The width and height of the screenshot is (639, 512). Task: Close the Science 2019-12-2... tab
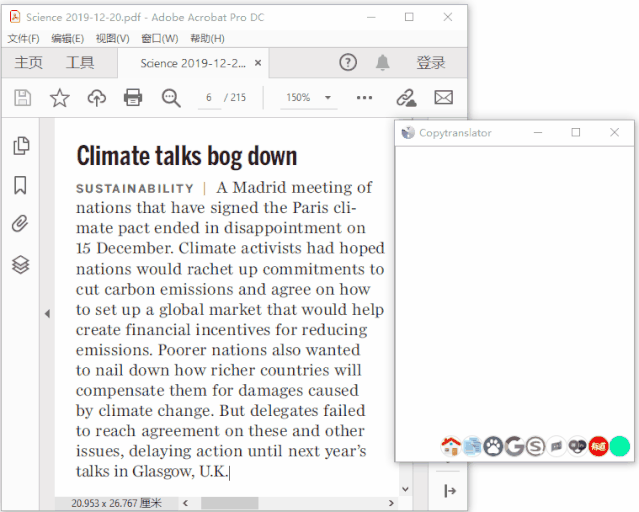258,63
